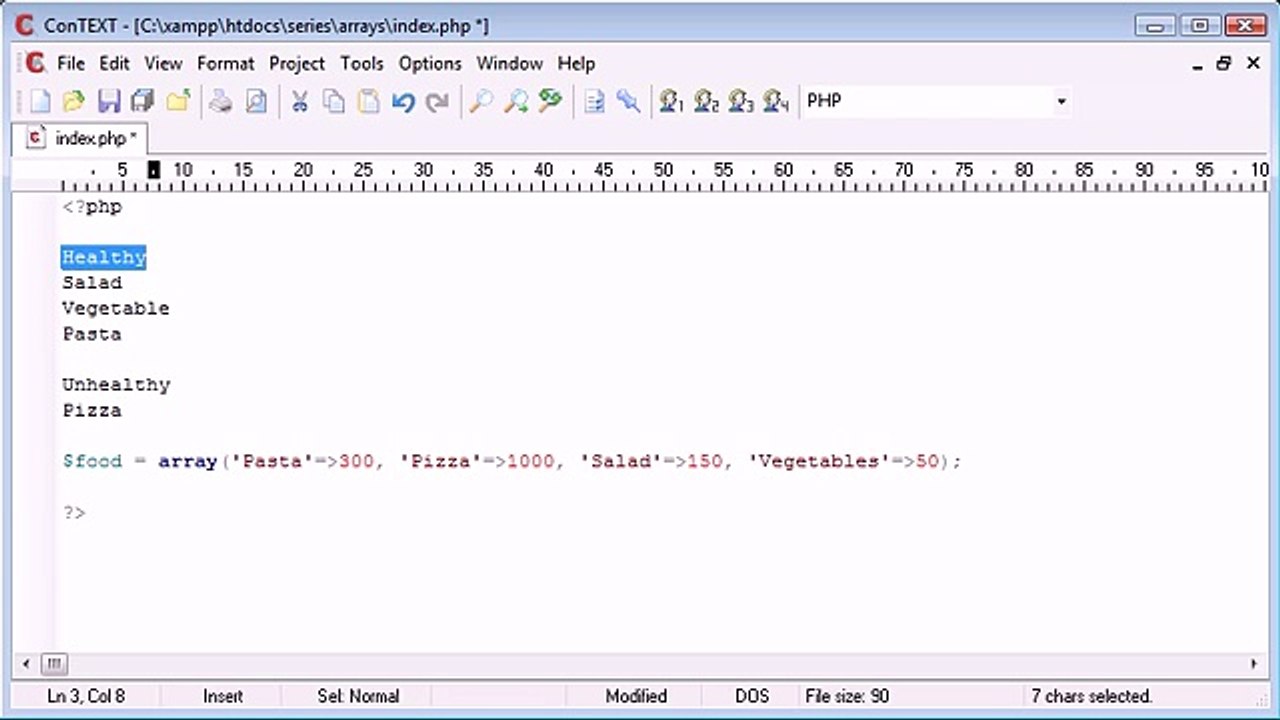Click the Redo arrow icon
Image resolution: width=1280 pixels, height=720 pixels.
(x=437, y=101)
